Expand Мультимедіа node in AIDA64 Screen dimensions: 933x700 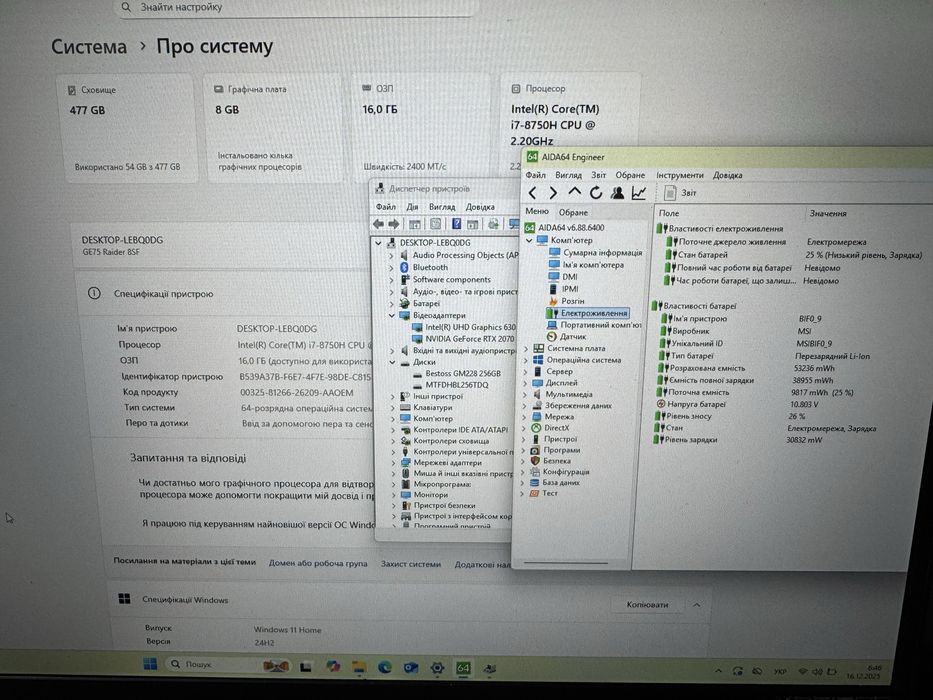point(525,394)
